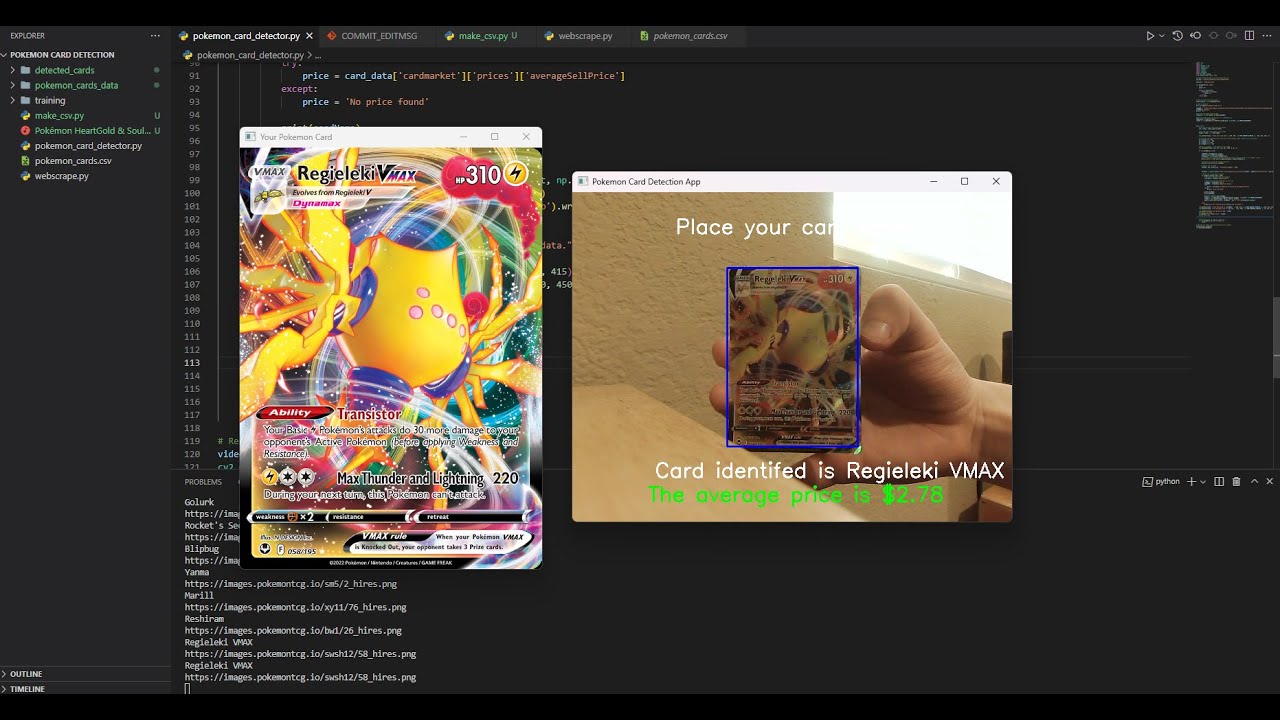The image size is (1280, 720).
Task: Click the 'No price found' string on line 93
Action: coord(388,102)
